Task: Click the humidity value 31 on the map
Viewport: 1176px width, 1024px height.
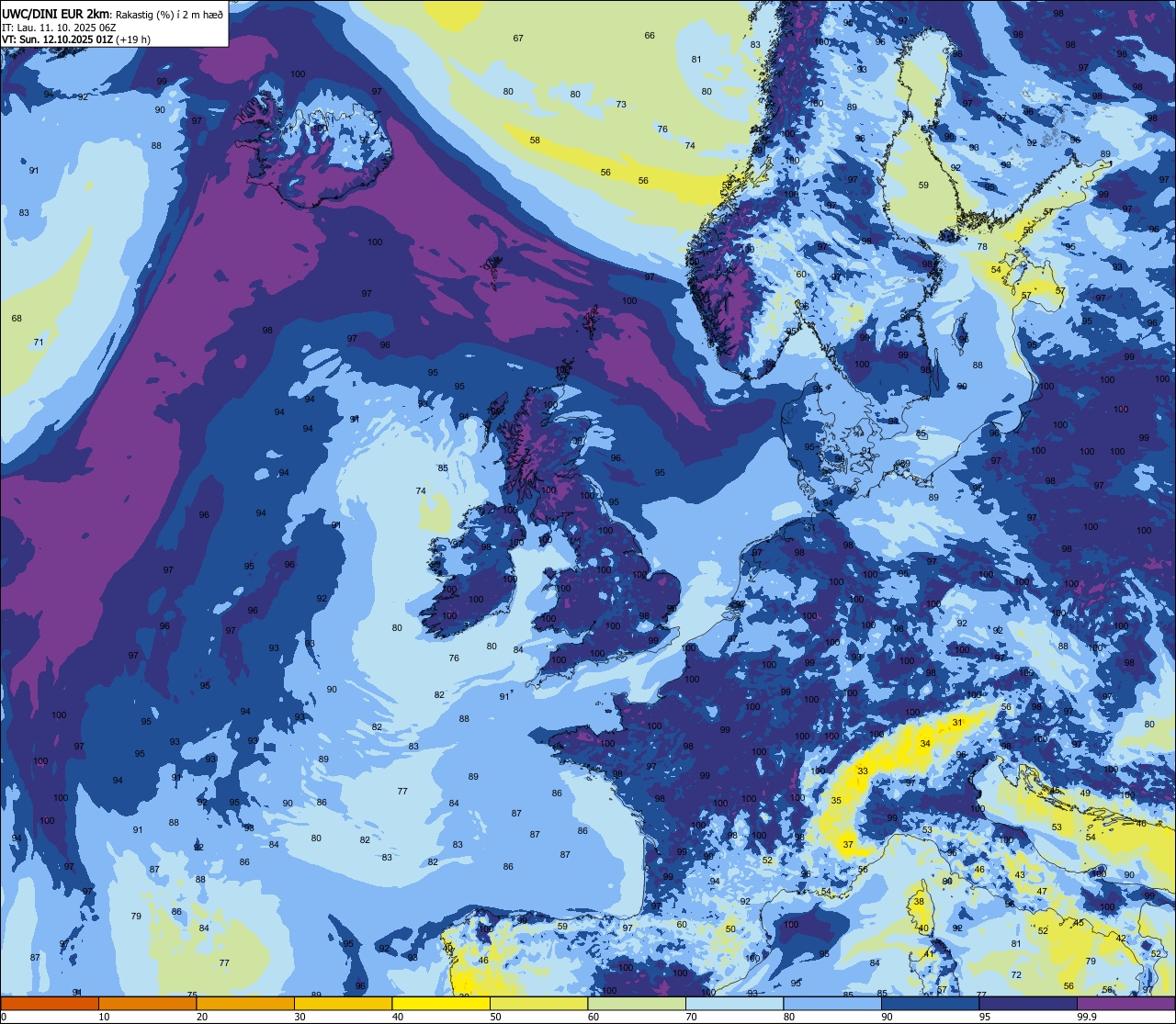Action: click(x=956, y=722)
